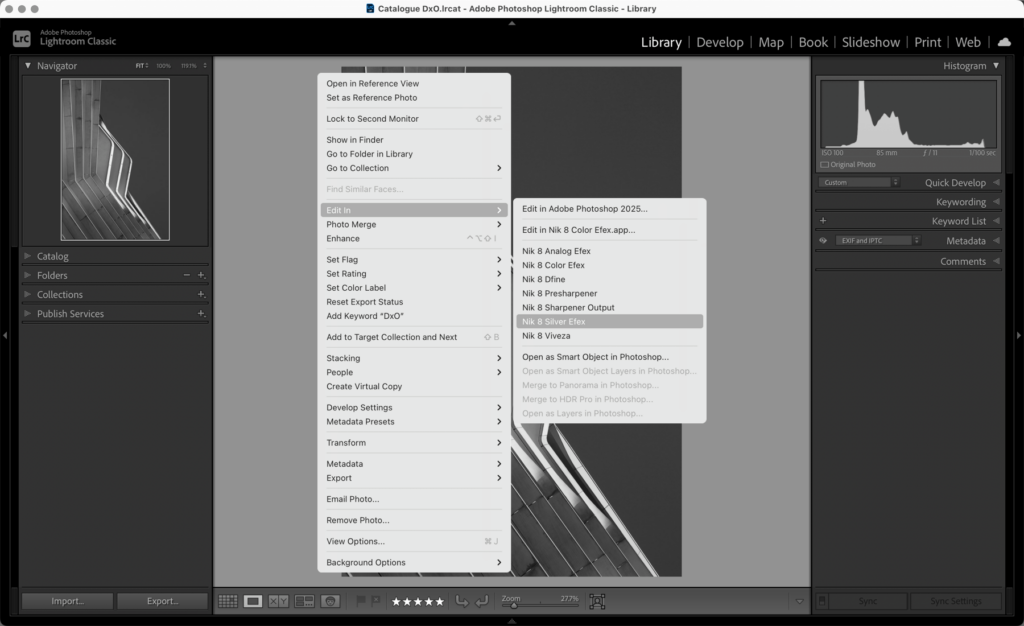This screenshot has width=1024, height=626.
Task: Set navigator zoom to FIT
Action: (140, 66)
